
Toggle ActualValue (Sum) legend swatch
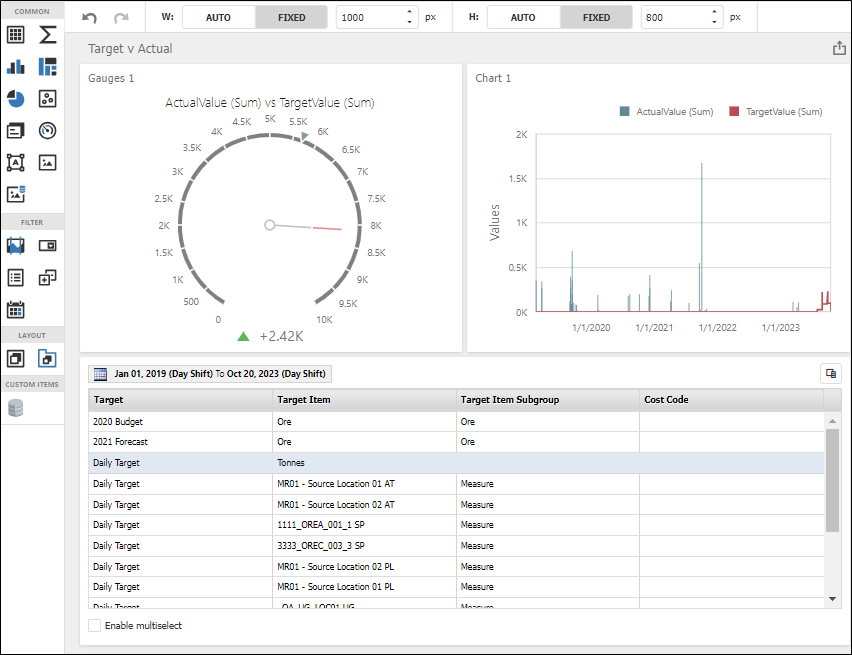click(x=625, y=111)
